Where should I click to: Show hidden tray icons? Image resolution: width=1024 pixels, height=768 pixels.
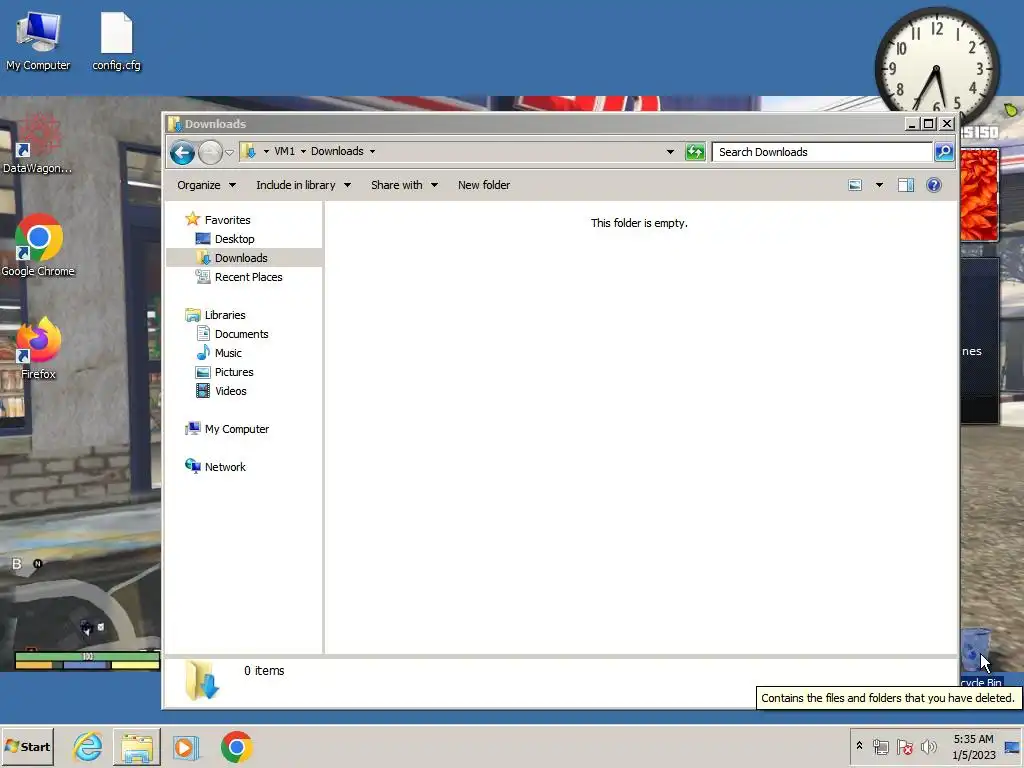click(859, 746)
